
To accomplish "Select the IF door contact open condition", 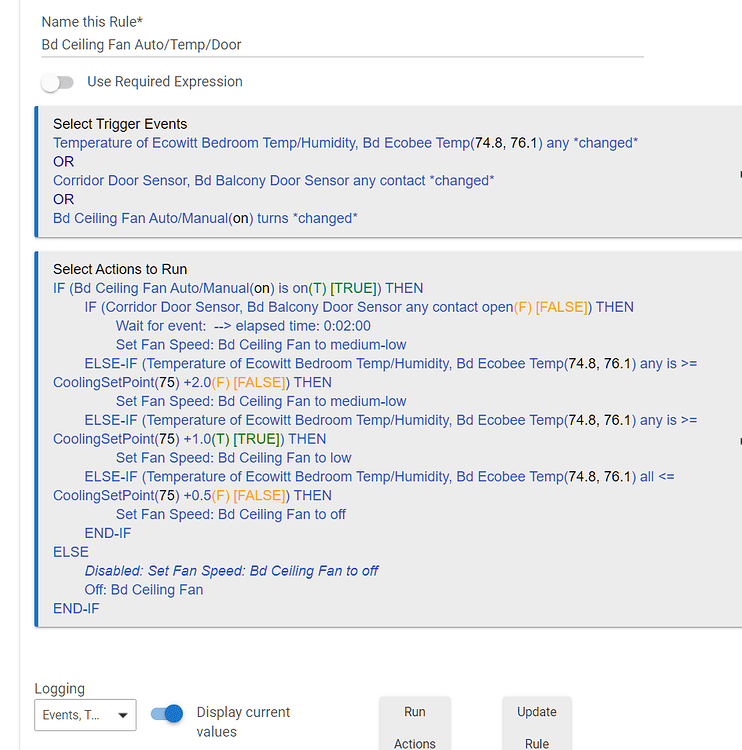I will [x=359, y=307].
